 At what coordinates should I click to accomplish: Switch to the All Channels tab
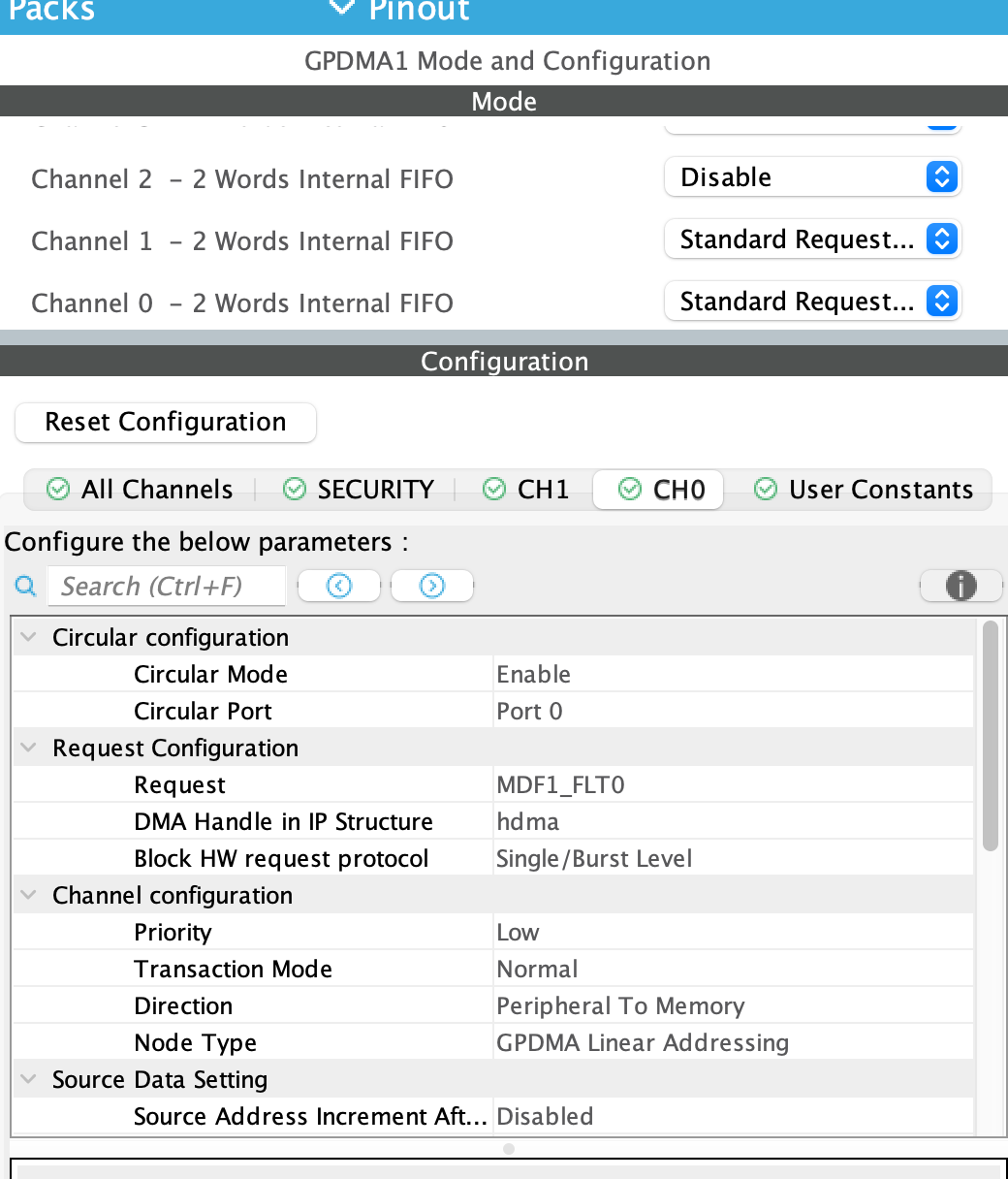coord(155,490)
